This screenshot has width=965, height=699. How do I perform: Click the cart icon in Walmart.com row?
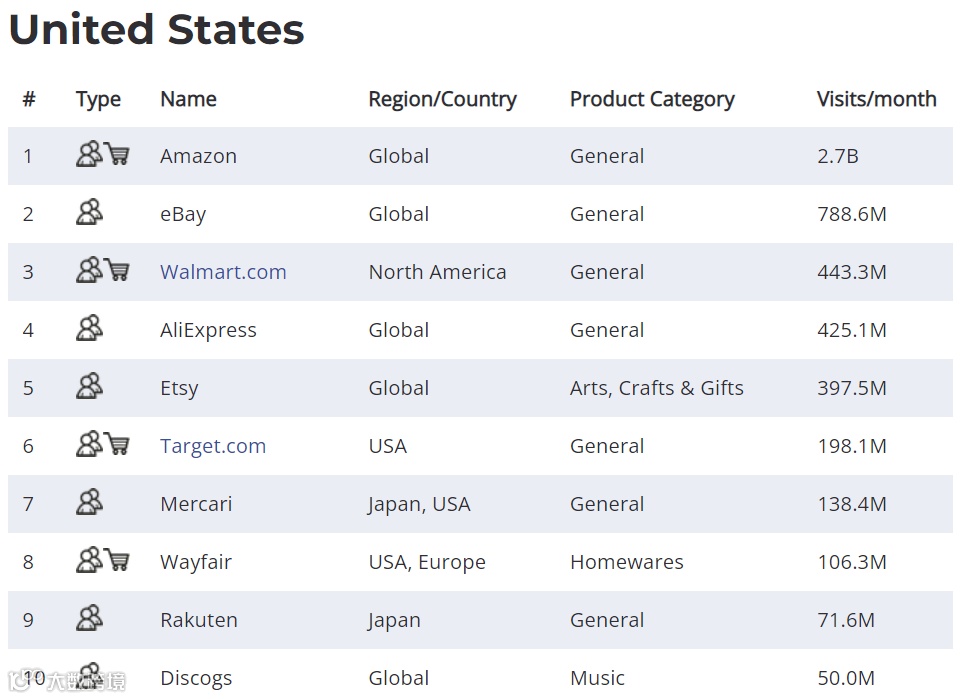tap(118, 270)
